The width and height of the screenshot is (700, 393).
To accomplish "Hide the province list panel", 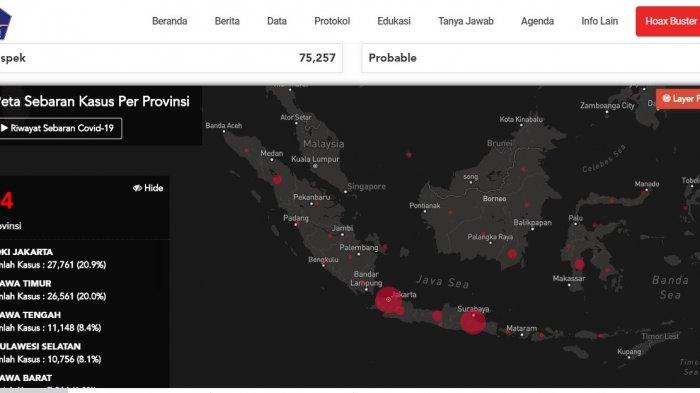I will pos(148,188).
